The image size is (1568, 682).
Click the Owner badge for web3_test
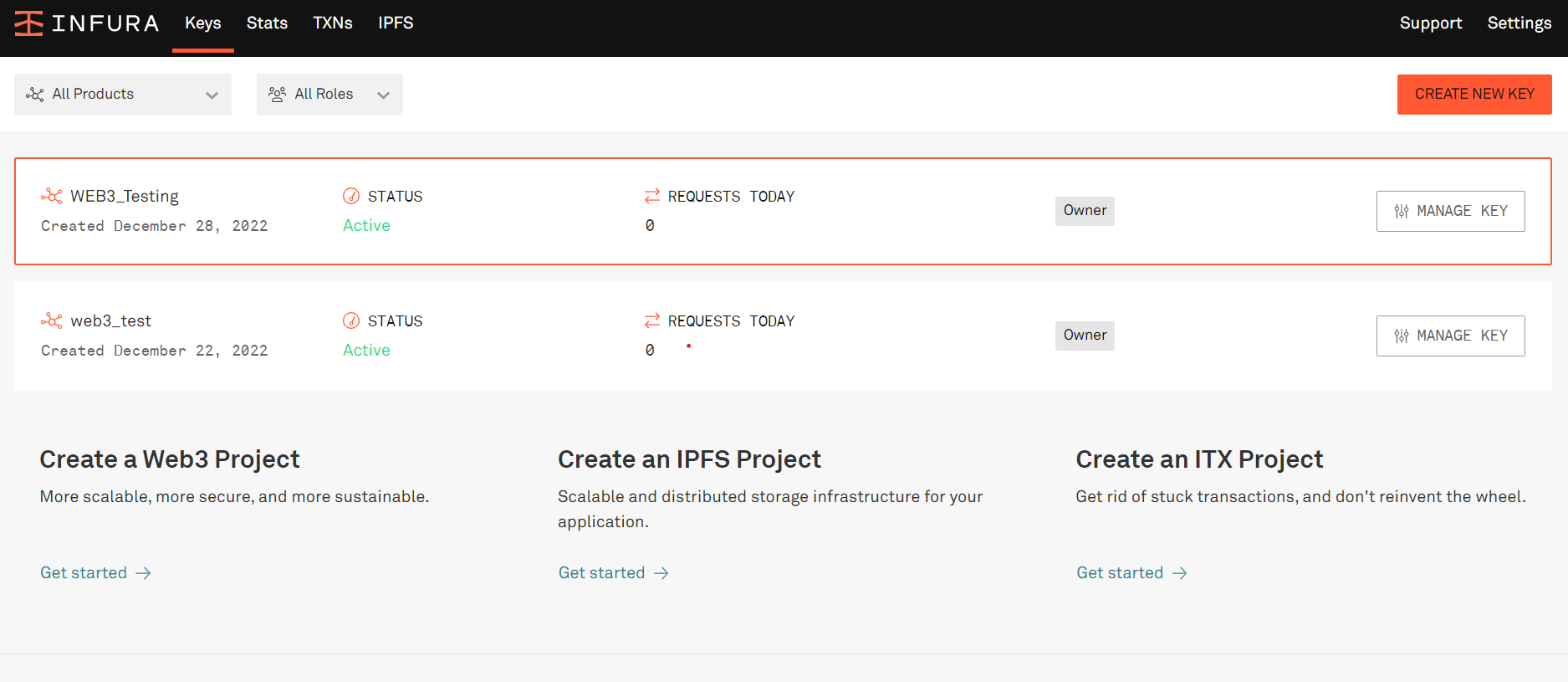click(1085, 336)
